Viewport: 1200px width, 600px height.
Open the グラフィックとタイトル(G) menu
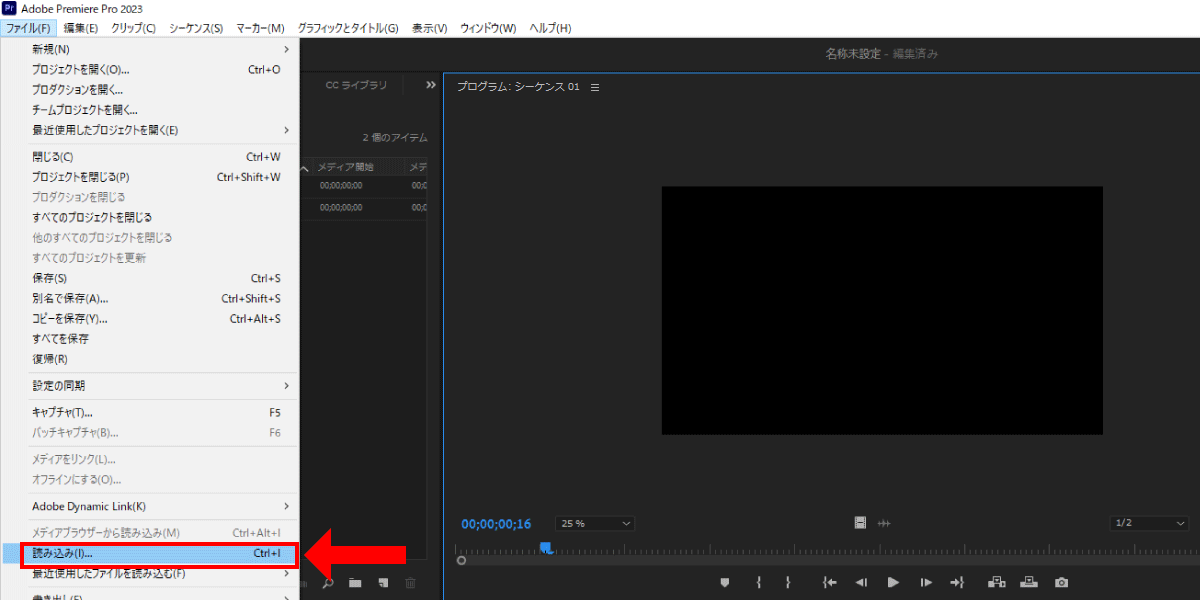(x=347, y=28)
